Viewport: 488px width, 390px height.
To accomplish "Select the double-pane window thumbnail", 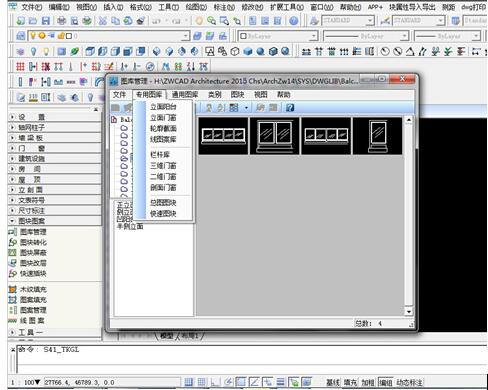I will point(275,136).
